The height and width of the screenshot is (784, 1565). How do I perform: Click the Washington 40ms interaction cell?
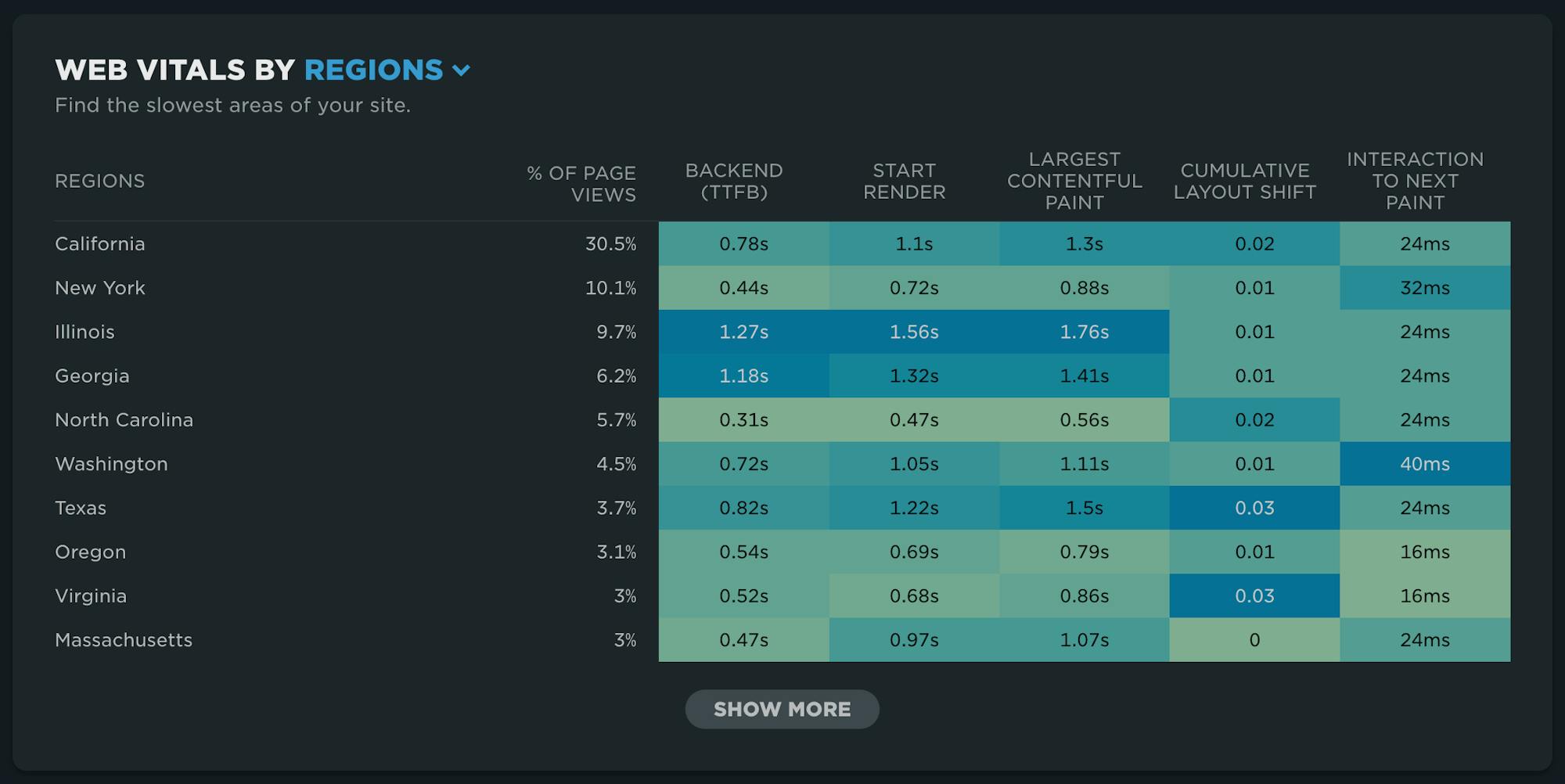[1425, 463]
